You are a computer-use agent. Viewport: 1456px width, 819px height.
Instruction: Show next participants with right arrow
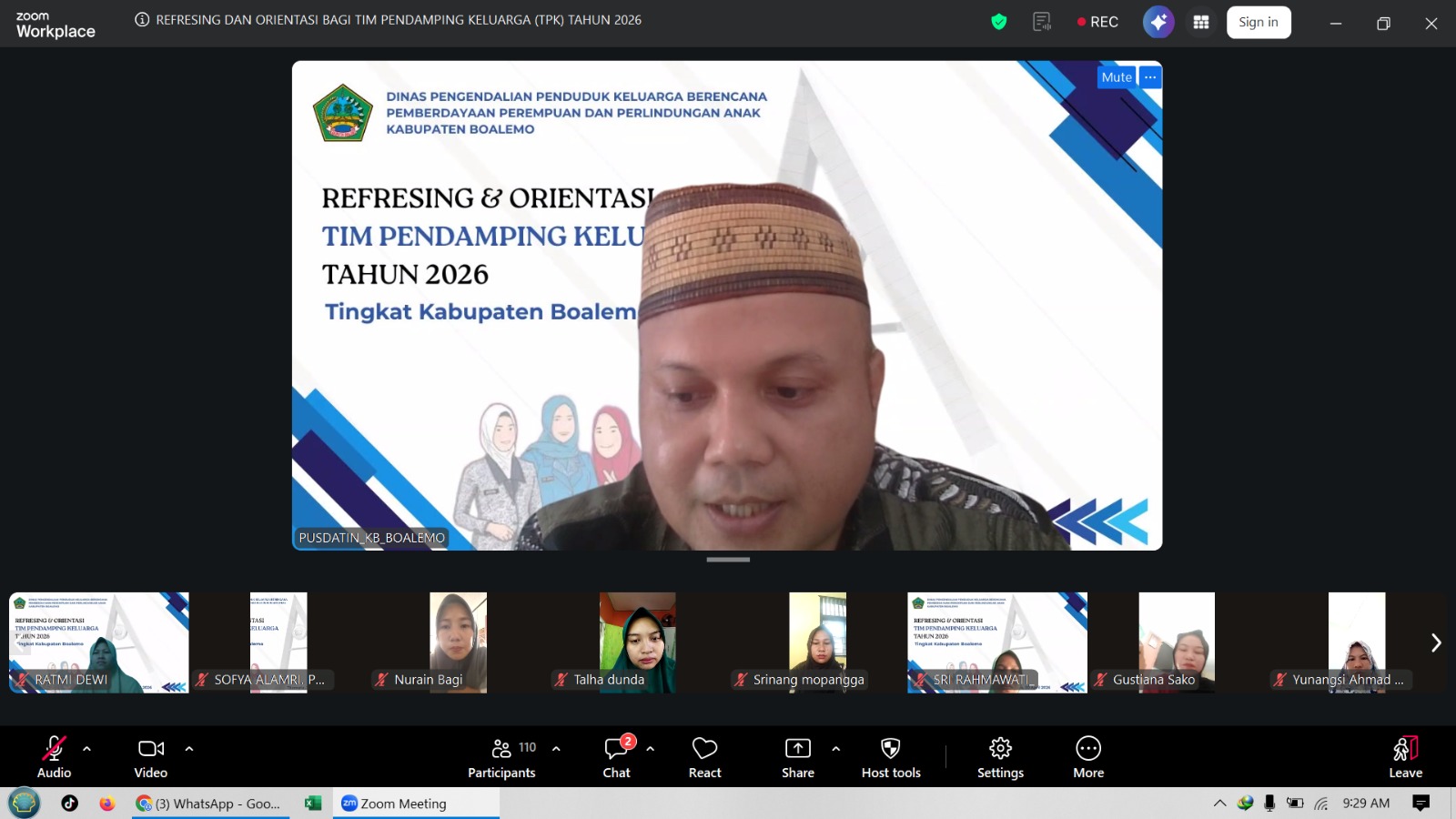(1436, 642)
